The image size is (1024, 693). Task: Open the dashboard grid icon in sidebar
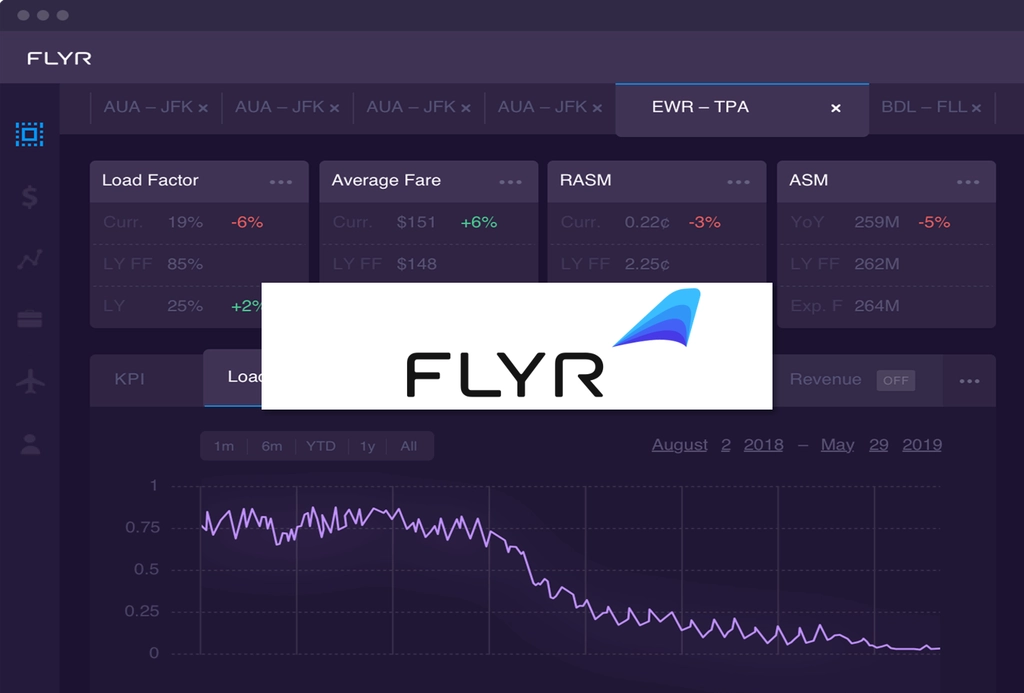click(29, 135)
